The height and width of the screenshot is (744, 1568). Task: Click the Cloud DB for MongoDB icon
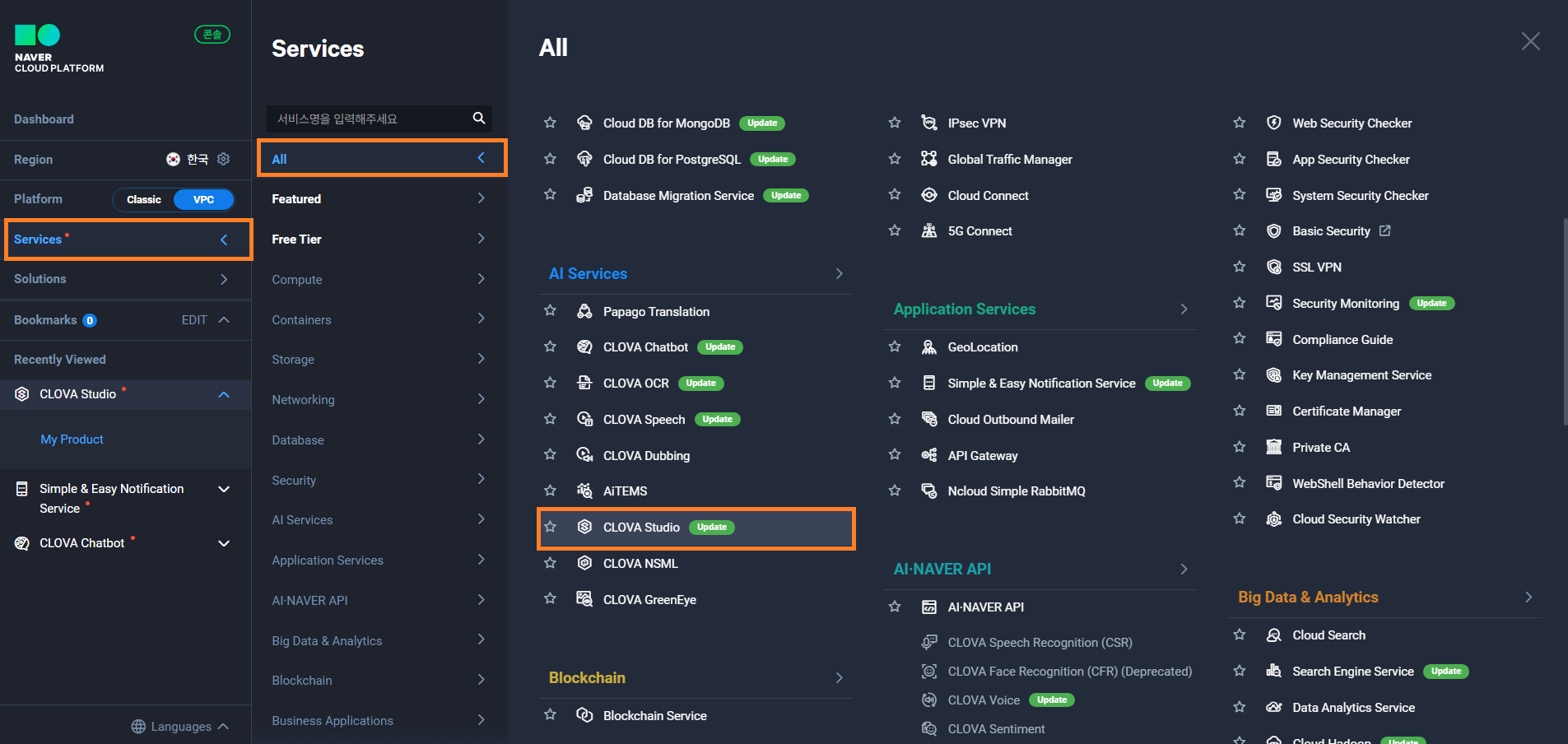point(584,123)
